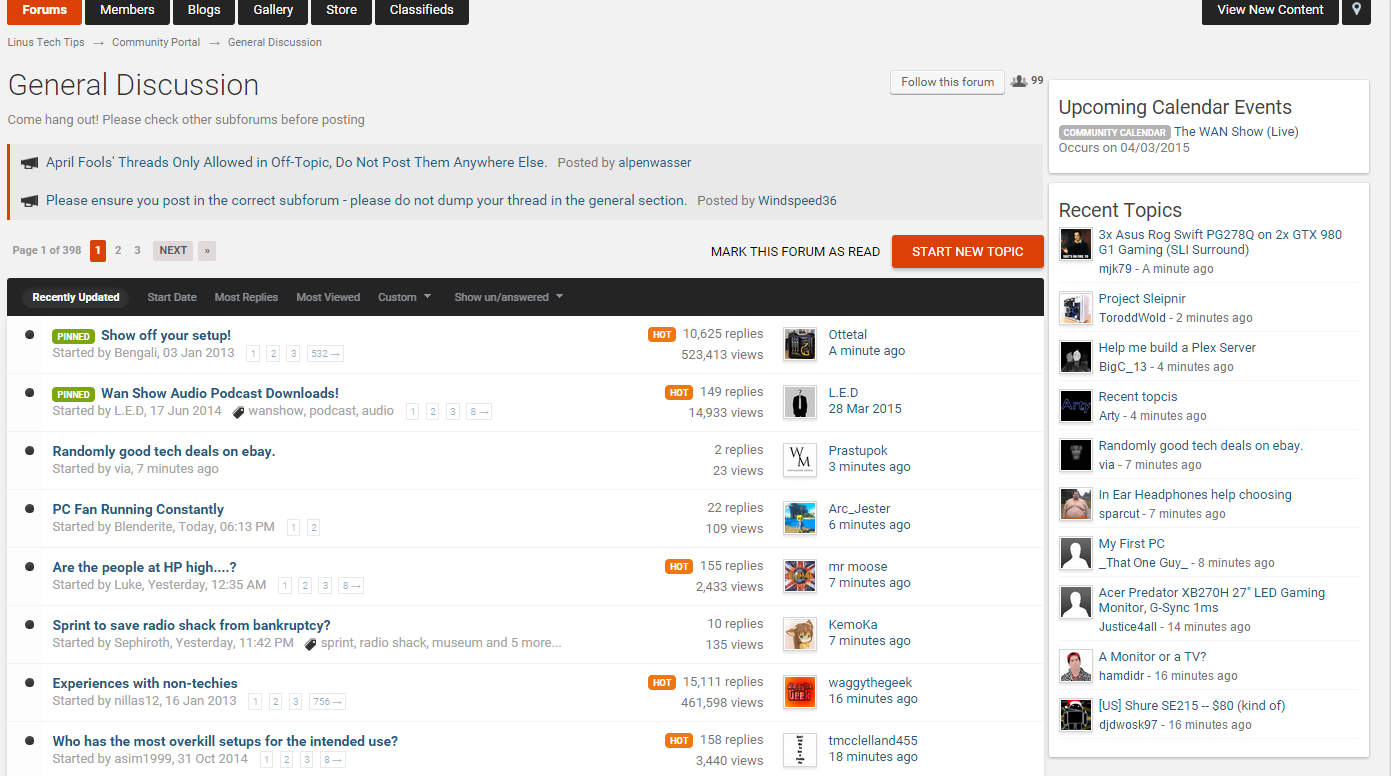Open Linus Tech Tips breadcrumb
Viewport: 1391px width, 776px height.
click(46, 42)
